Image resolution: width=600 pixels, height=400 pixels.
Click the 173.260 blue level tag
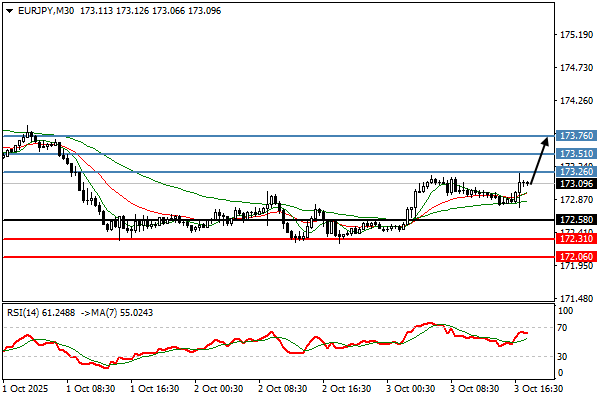coord(575,172)
